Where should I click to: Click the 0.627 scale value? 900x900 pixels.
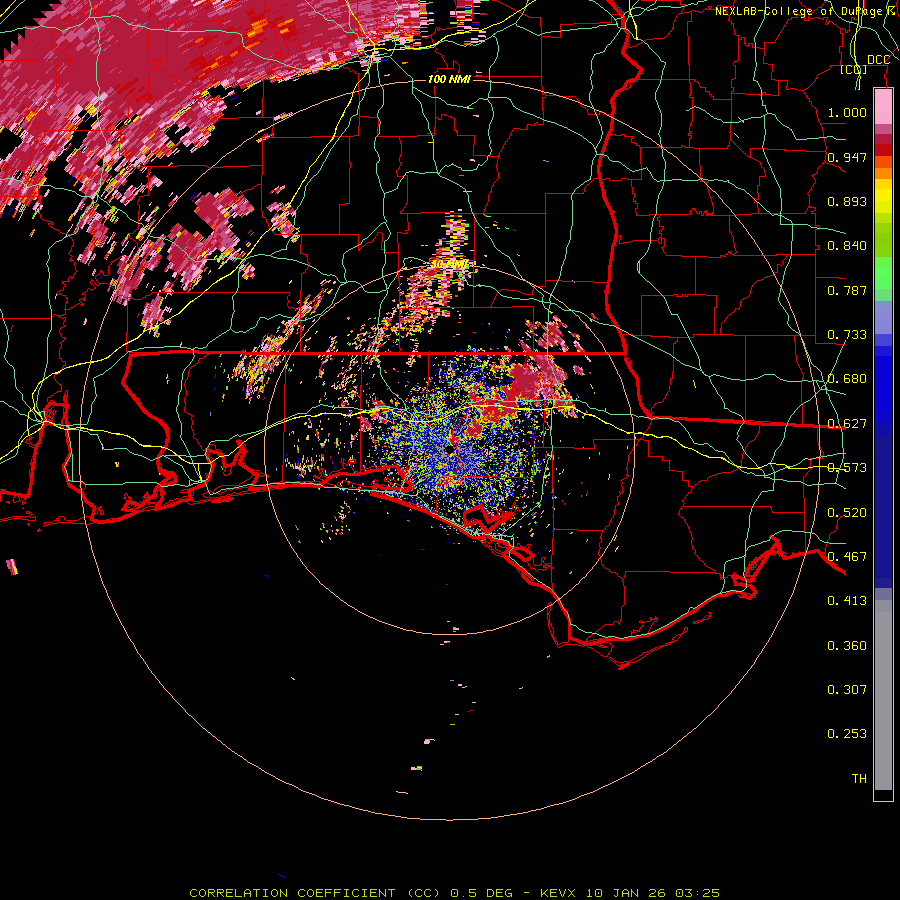point(847,424)
